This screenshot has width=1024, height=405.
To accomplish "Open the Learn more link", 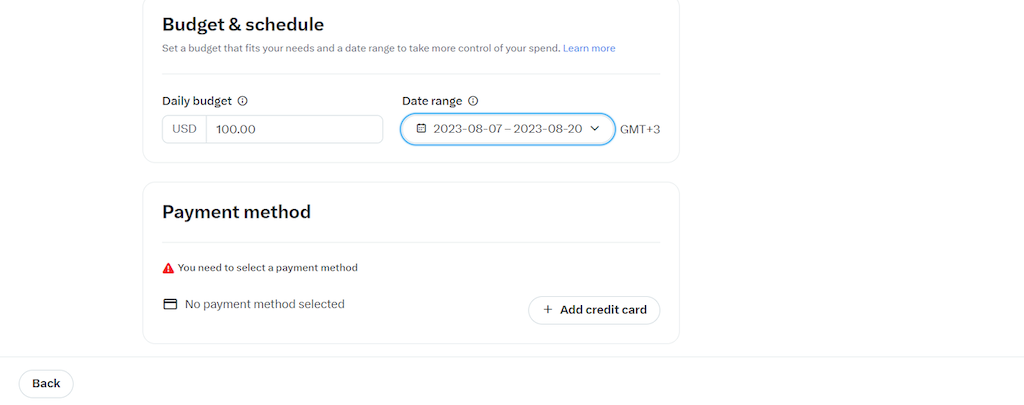I will (589, 48).
